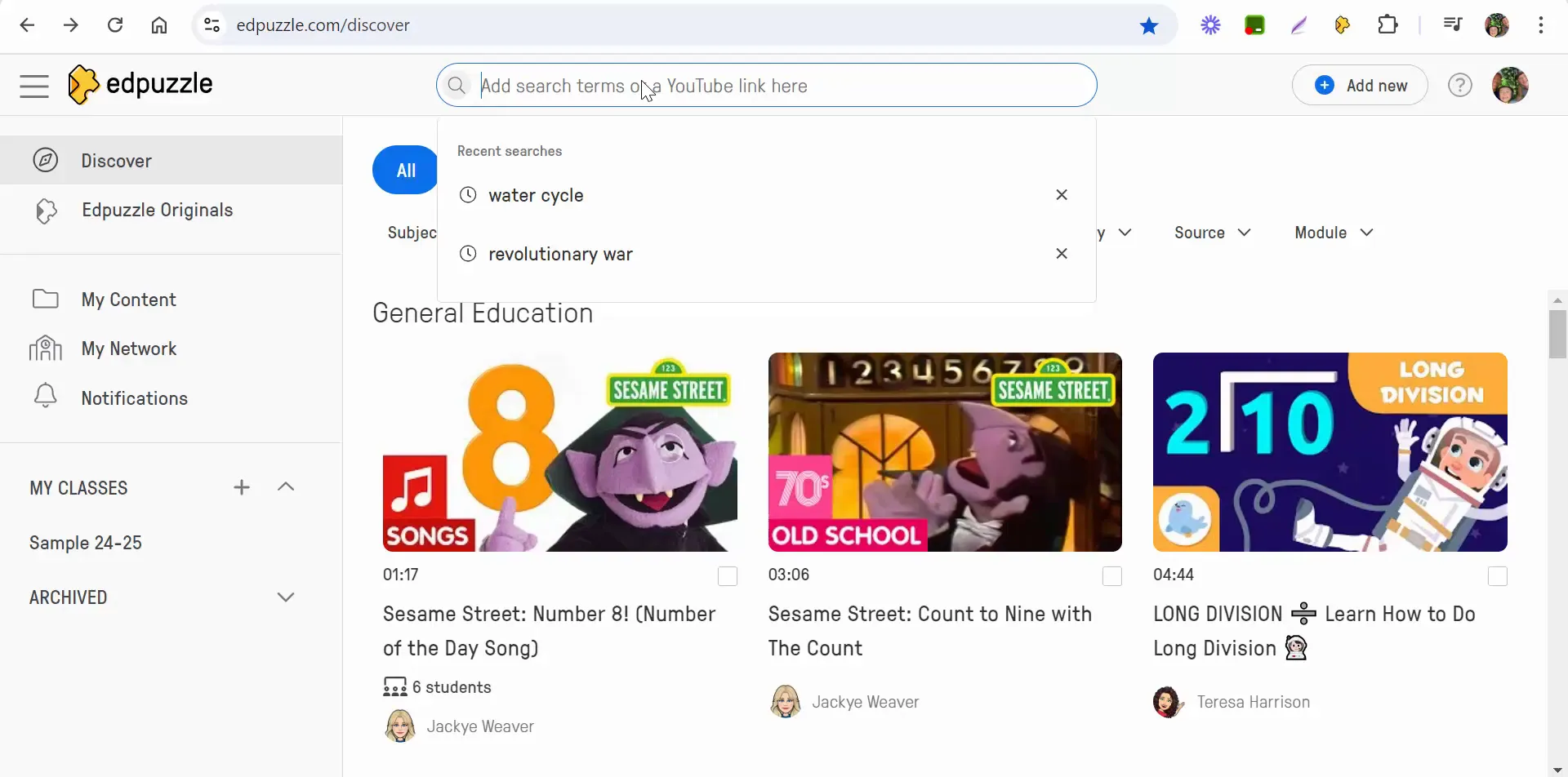Click the Add new button
Image resolution: width=1568 pixels, height=777 pixels.
tap(1360, 85)
